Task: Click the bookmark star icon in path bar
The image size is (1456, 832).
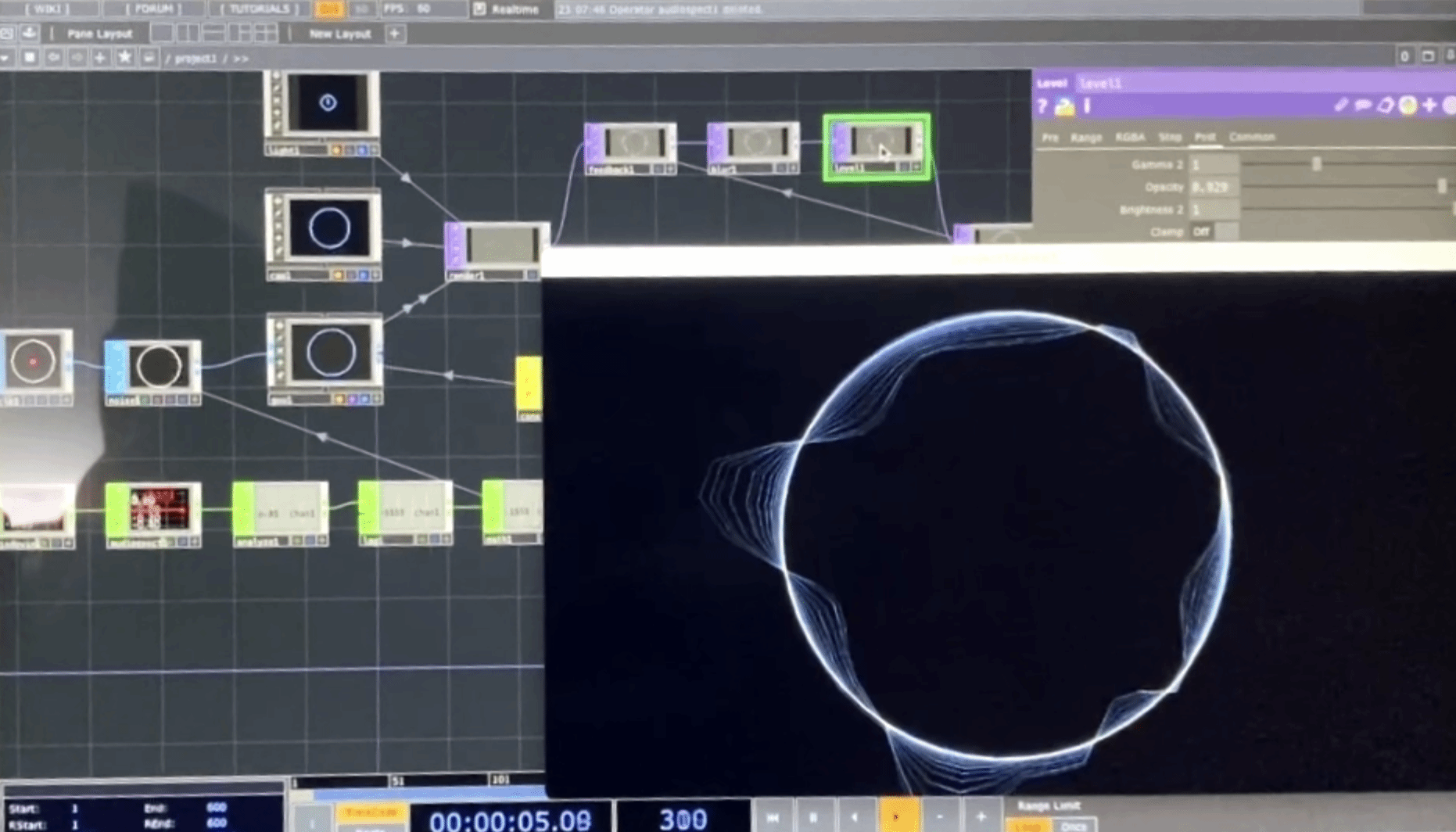Action: (124, 57)
